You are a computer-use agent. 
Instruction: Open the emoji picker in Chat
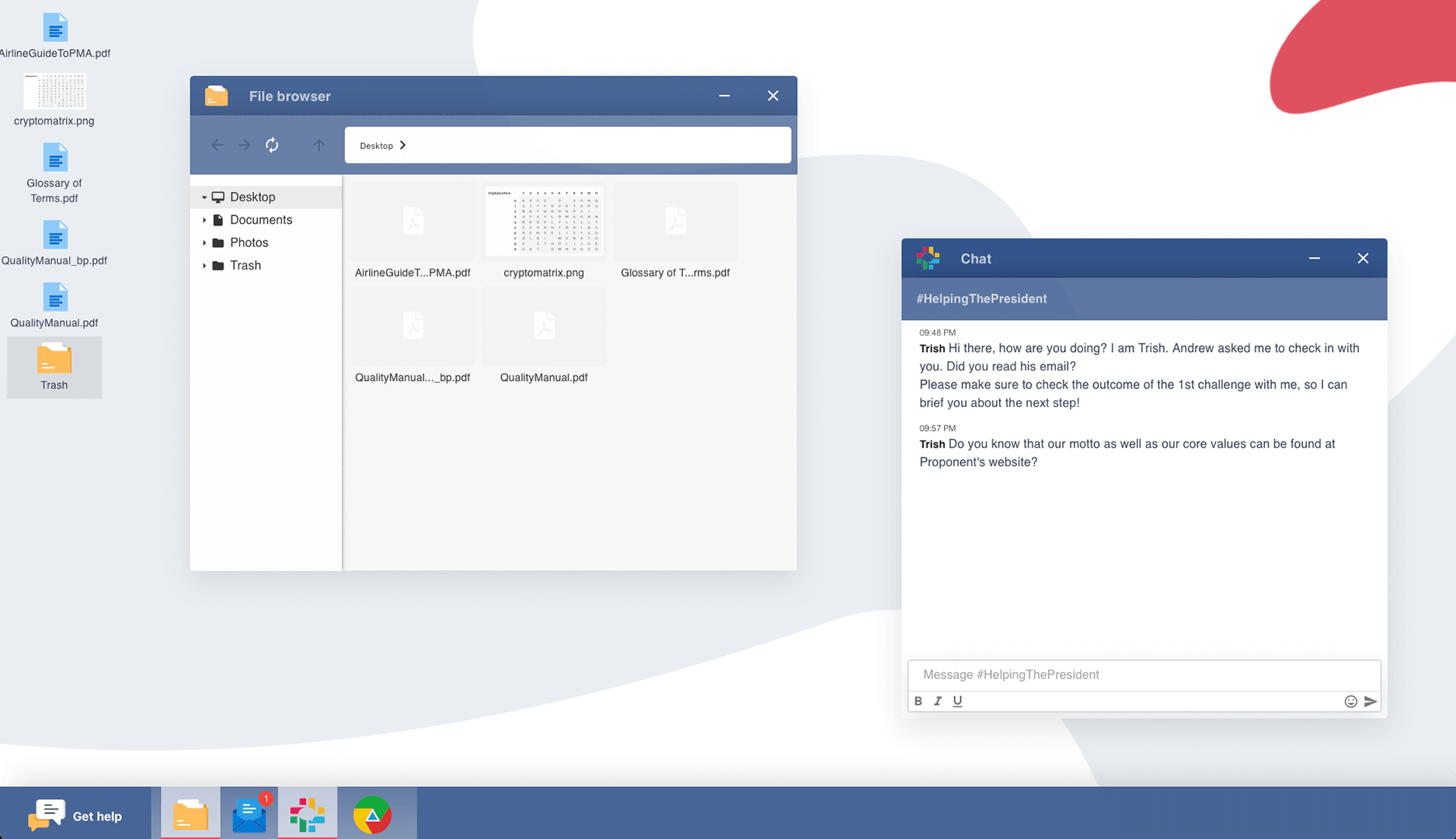coord(1350,701)
